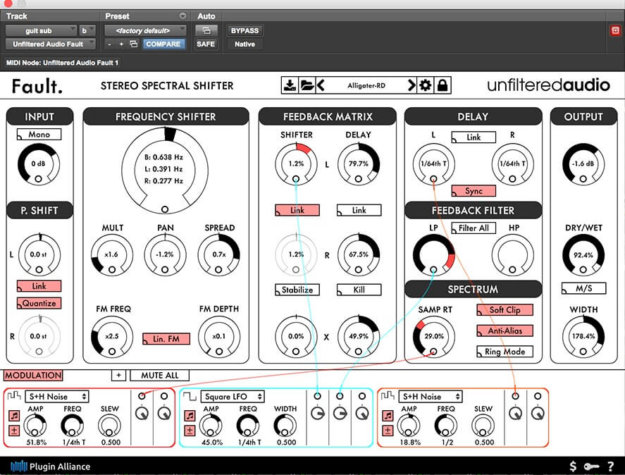The width and height of the screenshot is (625, 475).
Task: Click the Alligator-RD preset name field
Action: click(366, 85)
